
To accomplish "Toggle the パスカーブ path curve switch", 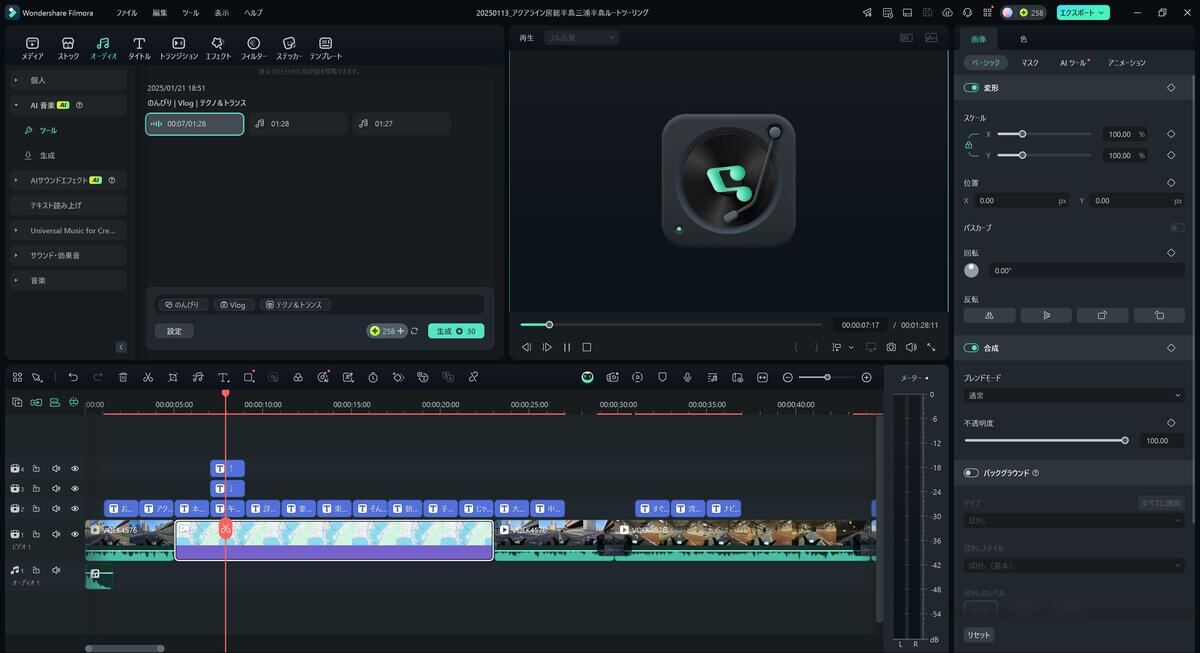I will 1177,228.
